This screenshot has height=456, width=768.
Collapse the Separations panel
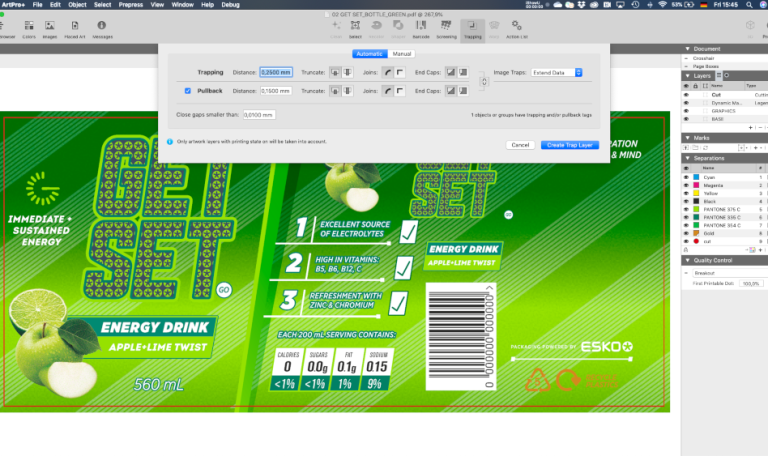click(687, 158)
